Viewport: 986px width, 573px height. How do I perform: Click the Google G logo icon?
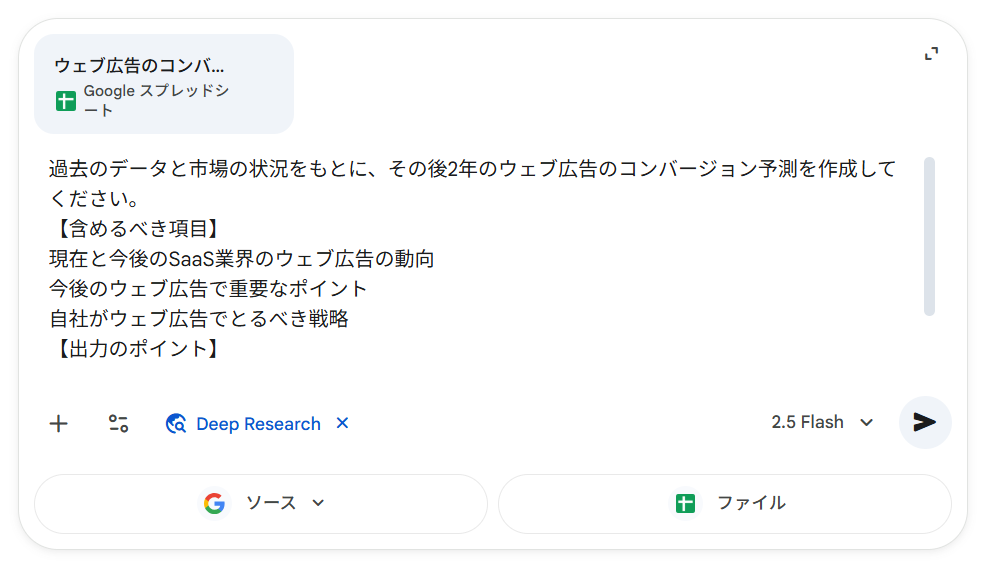tap(214, 503)
